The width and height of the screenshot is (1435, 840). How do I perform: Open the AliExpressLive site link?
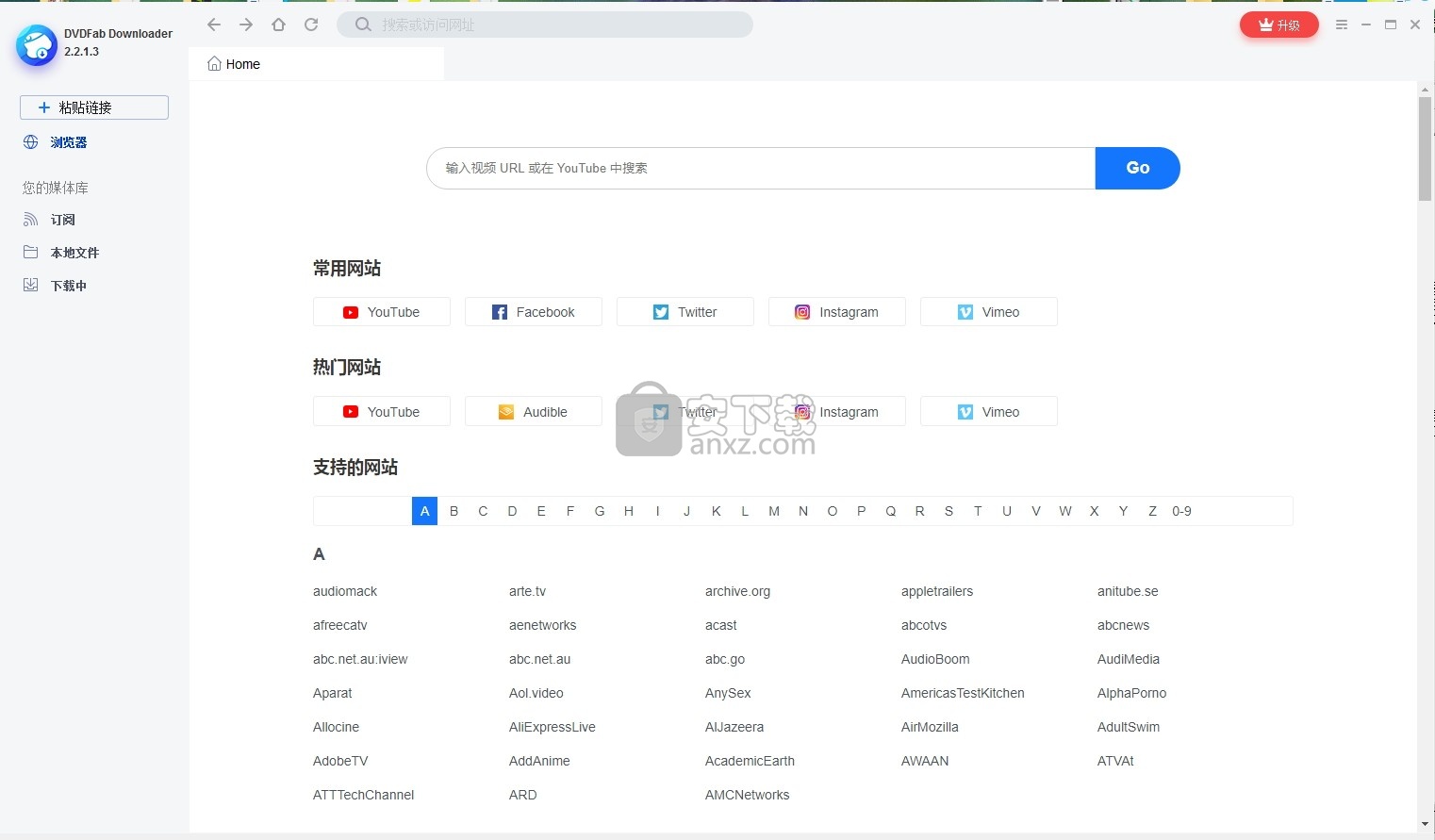tap(553, 727)
